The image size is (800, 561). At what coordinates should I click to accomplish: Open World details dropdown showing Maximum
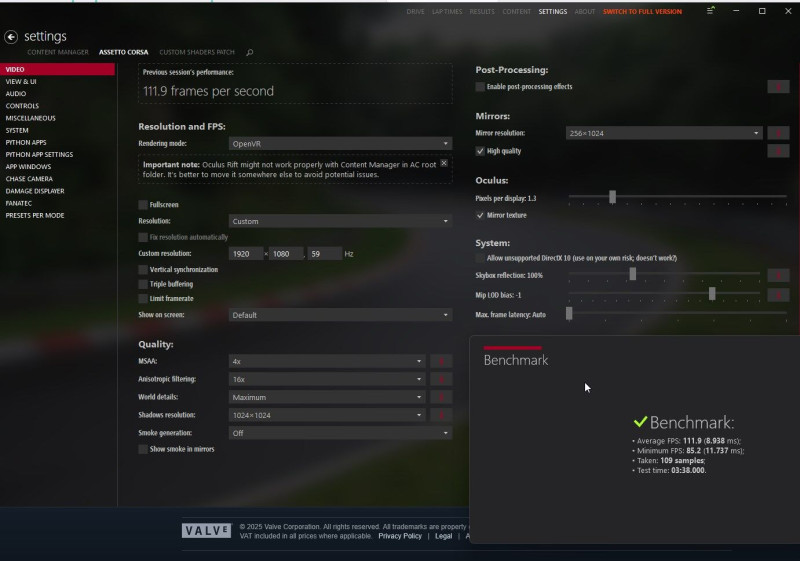(327, 397)
